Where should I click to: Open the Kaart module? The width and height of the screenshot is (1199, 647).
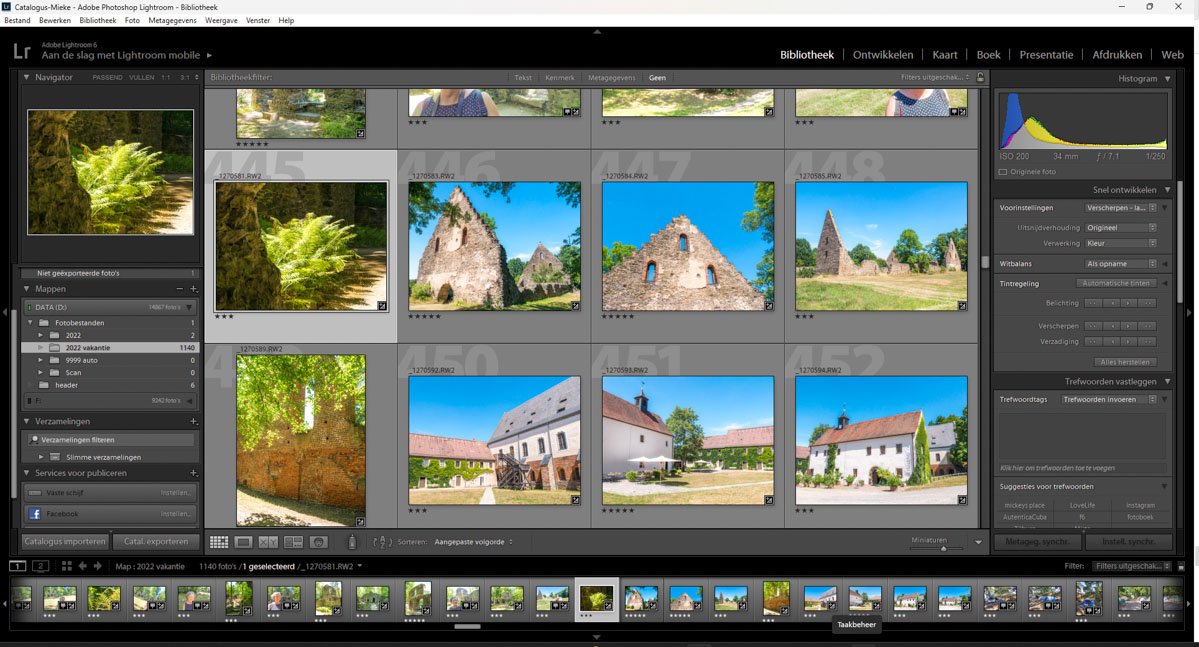[944, 55]
